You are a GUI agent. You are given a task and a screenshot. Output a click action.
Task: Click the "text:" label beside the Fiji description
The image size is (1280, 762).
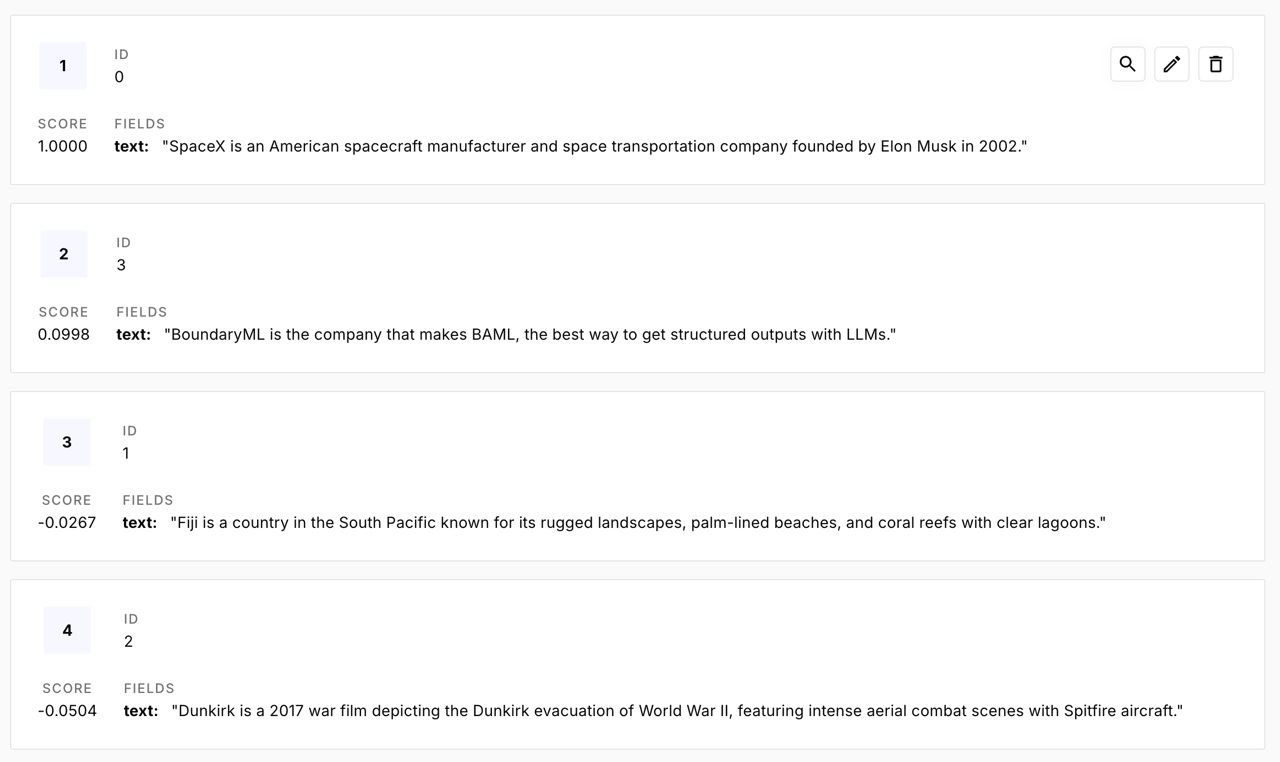click(x=140, y=522)
